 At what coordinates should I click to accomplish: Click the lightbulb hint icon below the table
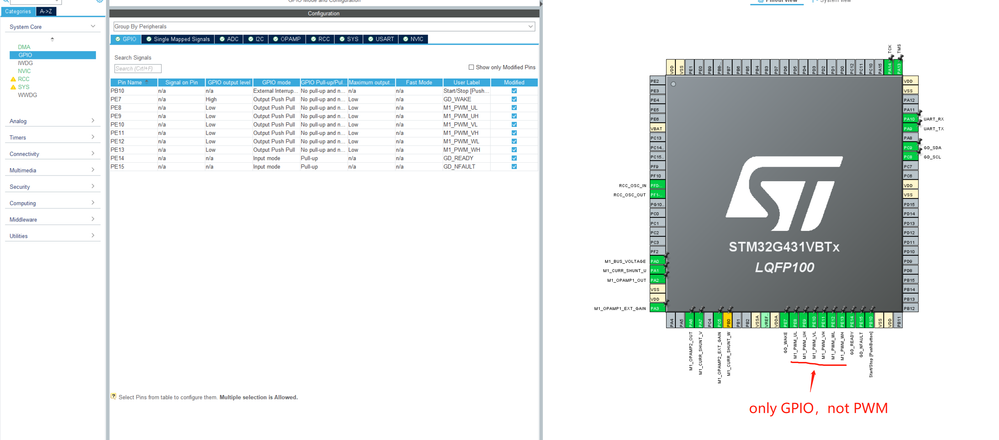(x=113, y=397)
